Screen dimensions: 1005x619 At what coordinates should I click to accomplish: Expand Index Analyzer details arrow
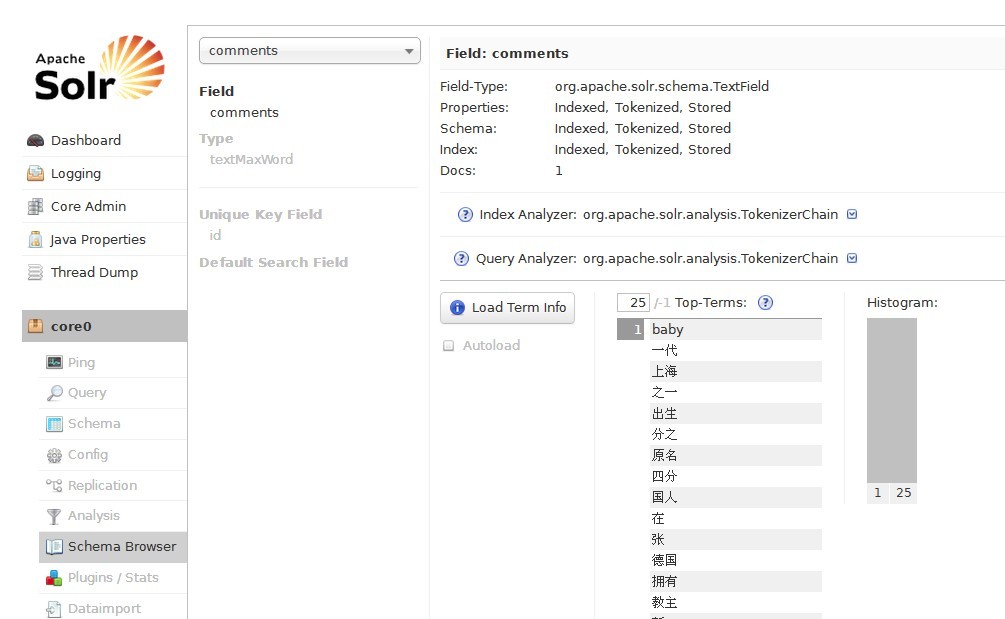pos(852,214)
